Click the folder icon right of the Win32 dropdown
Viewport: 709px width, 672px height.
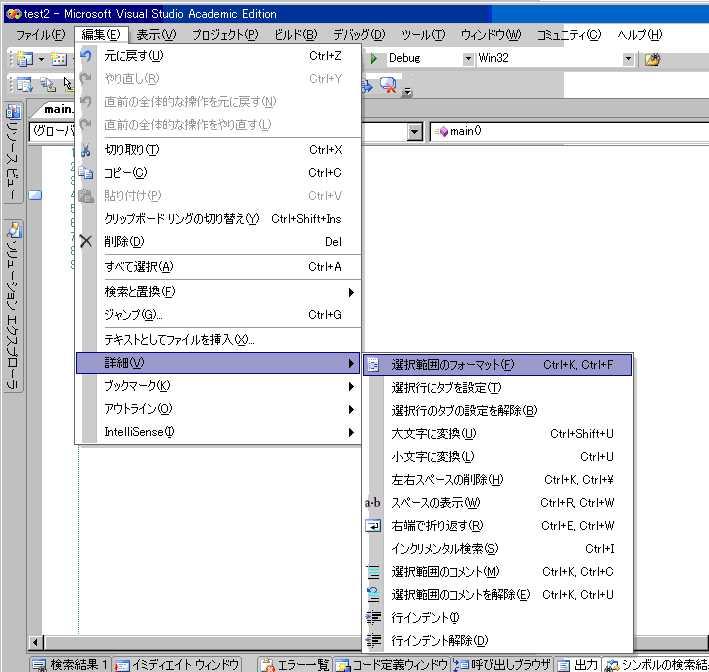(x=652, y=59)
